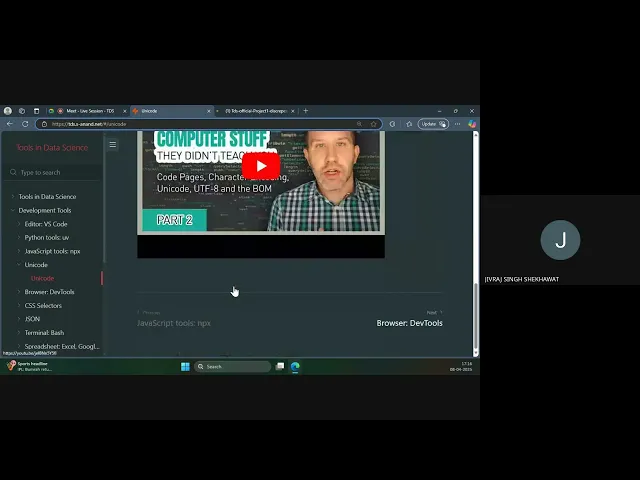Image resolution: width=640 pixels, height=480 pixels.
Task: Open Terminal: Bash page
Action: click(x=44, y=333)
